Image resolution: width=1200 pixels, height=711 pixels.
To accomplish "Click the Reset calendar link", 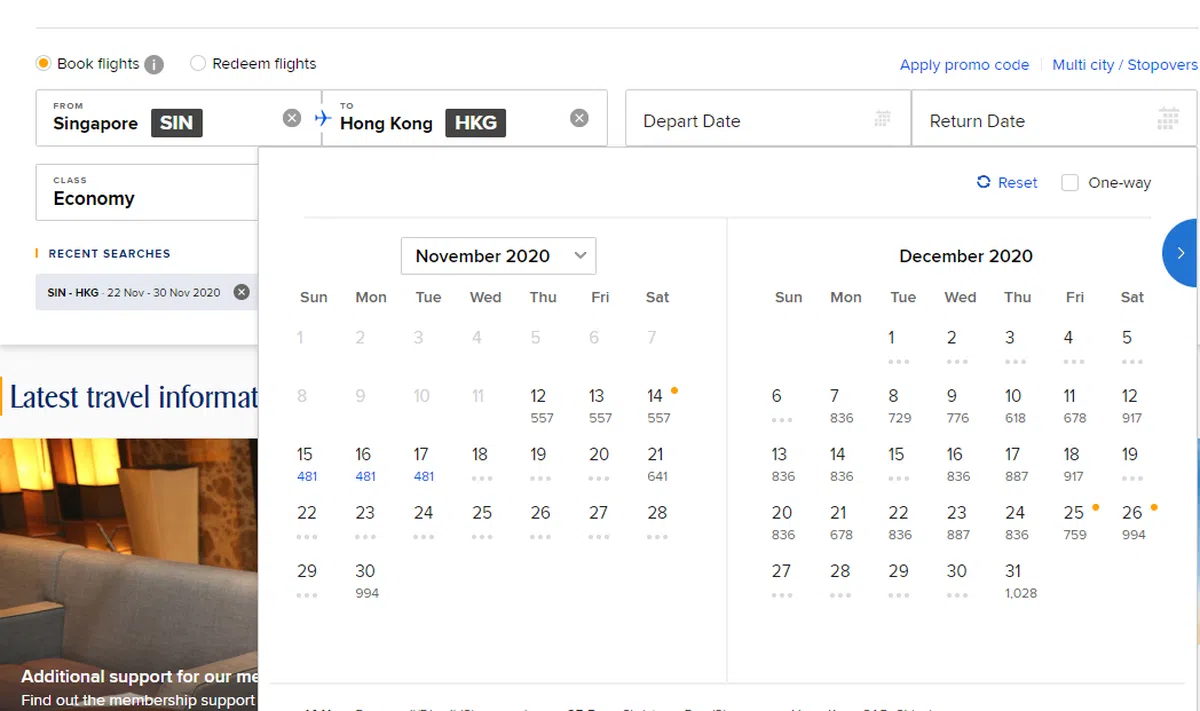I will pyautogui.click(x=1007, y=182).
